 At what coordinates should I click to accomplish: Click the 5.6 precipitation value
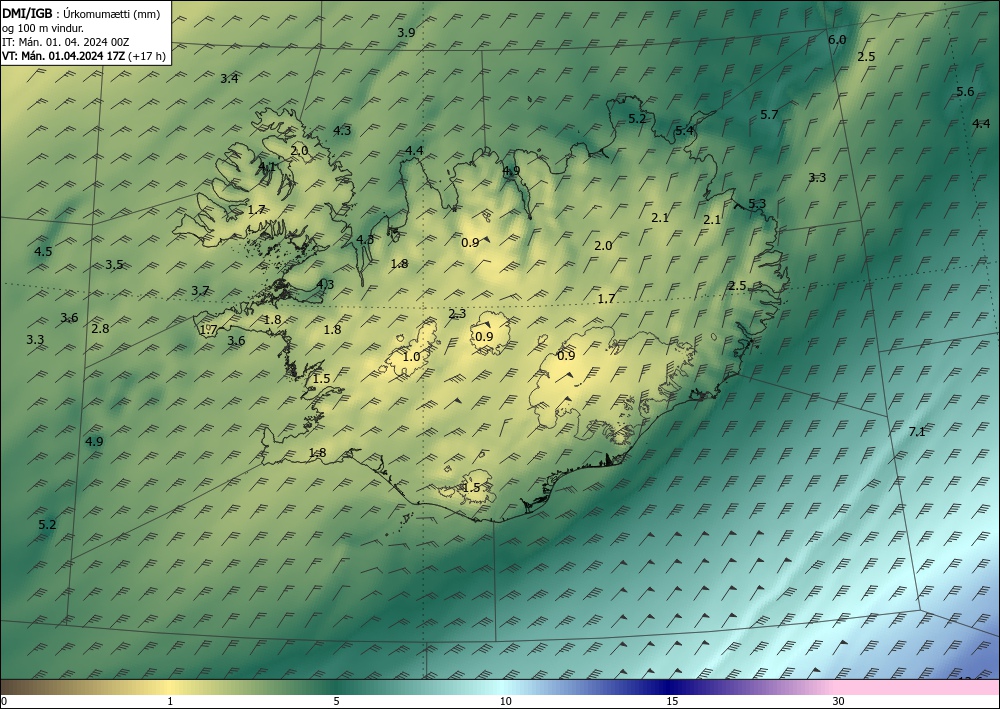pos(965,92)
